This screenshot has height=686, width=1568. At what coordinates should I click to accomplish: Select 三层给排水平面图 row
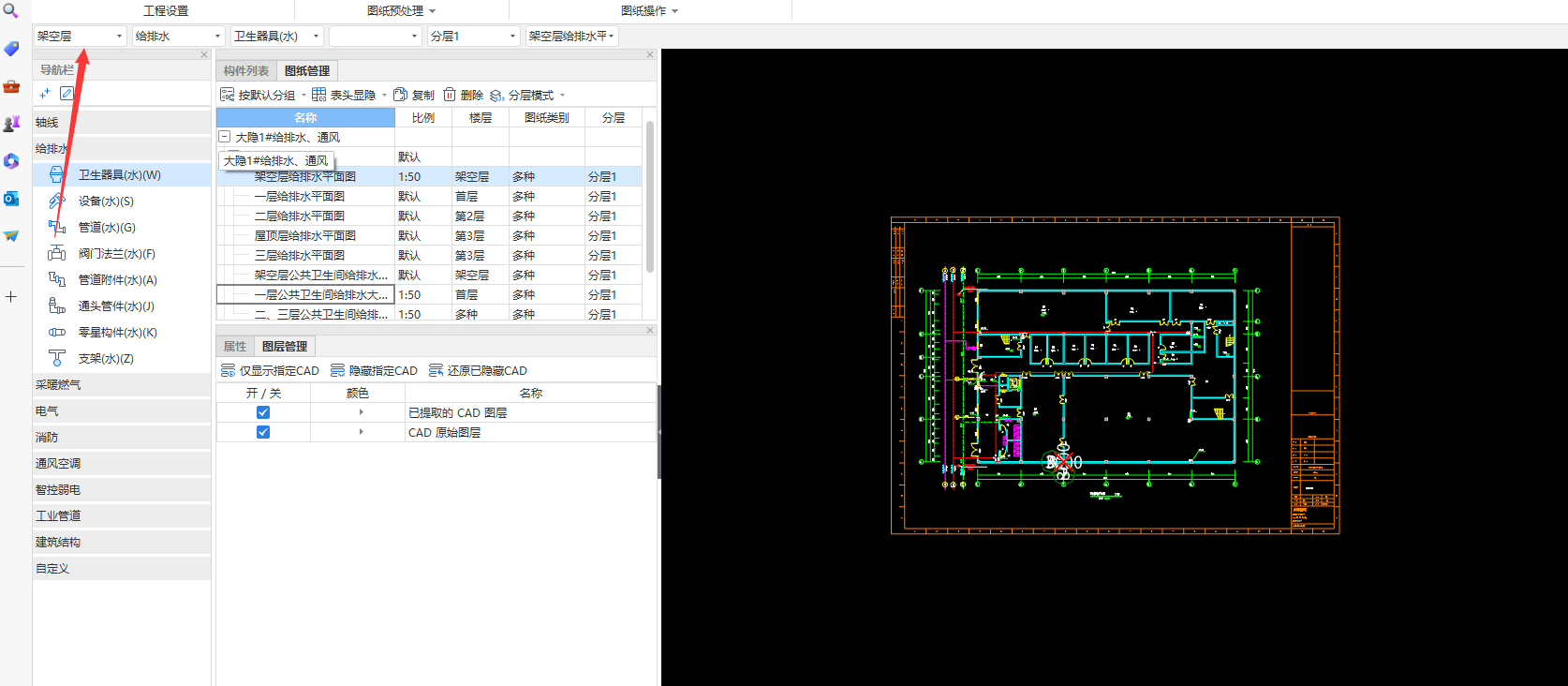pyautogui.click(x=429, y=256)
